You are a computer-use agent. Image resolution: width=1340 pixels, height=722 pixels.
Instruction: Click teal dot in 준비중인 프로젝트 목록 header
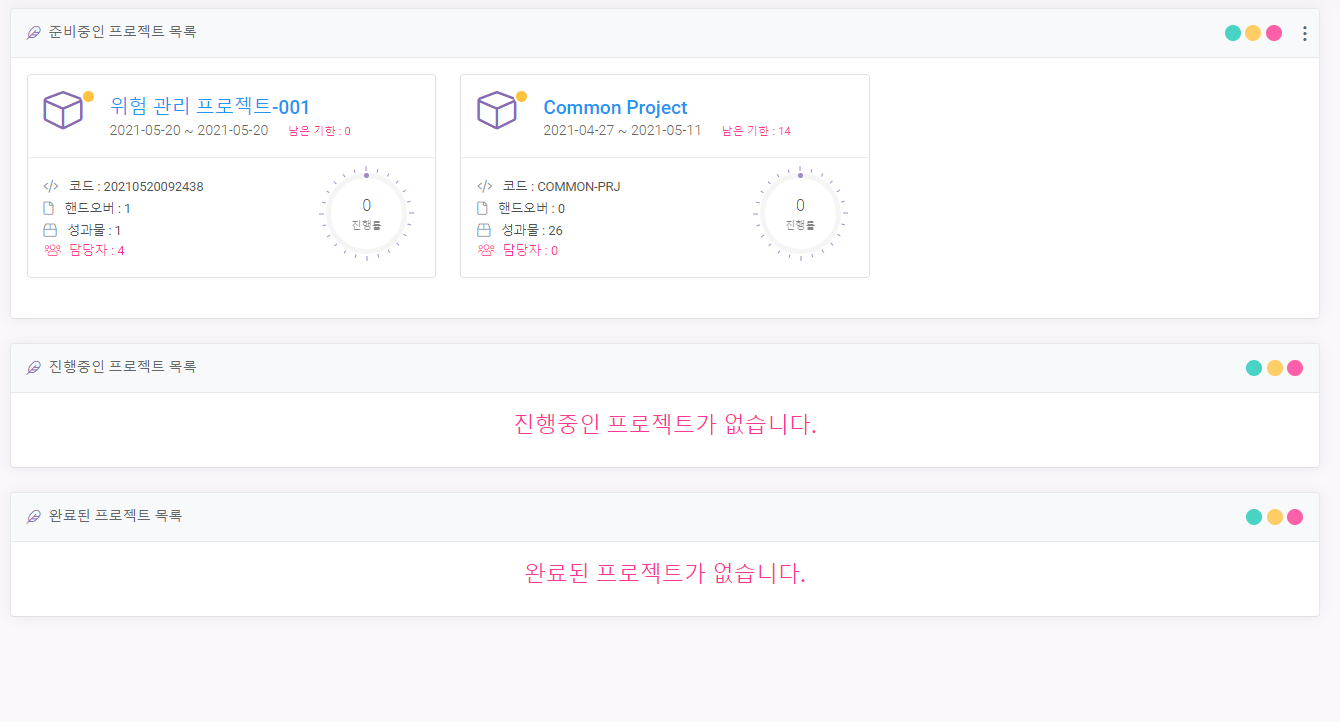click(x=1233, y=33)
